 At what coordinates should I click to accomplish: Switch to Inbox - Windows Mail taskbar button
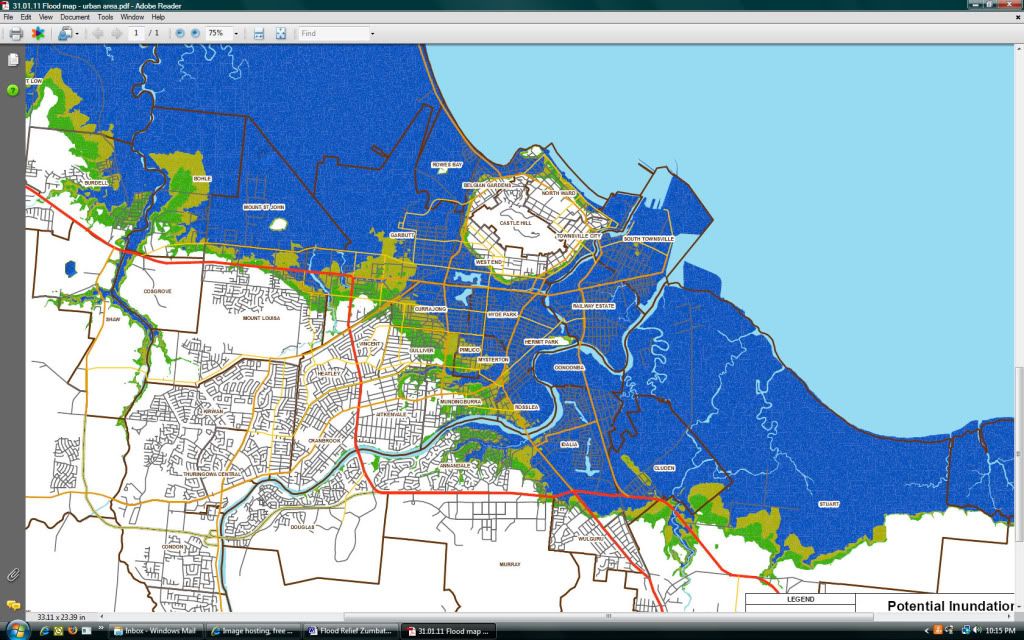click(x=155, y=631)
